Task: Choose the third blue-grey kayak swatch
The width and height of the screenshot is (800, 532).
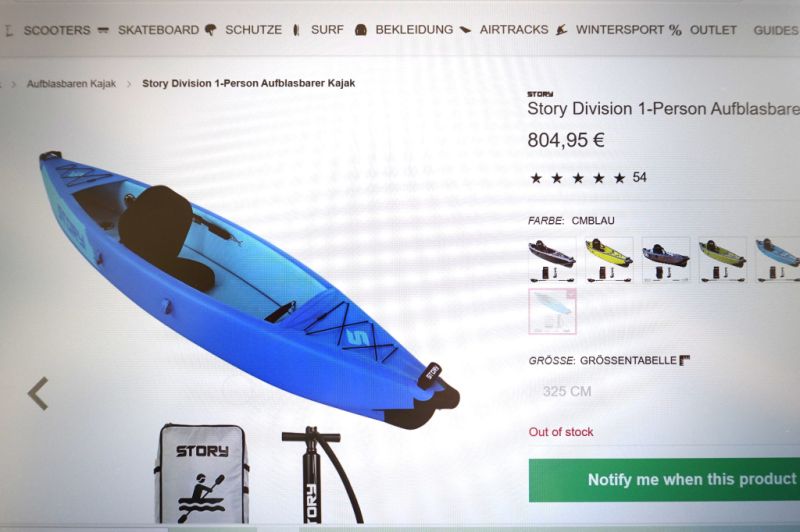Action: [666, 260]
